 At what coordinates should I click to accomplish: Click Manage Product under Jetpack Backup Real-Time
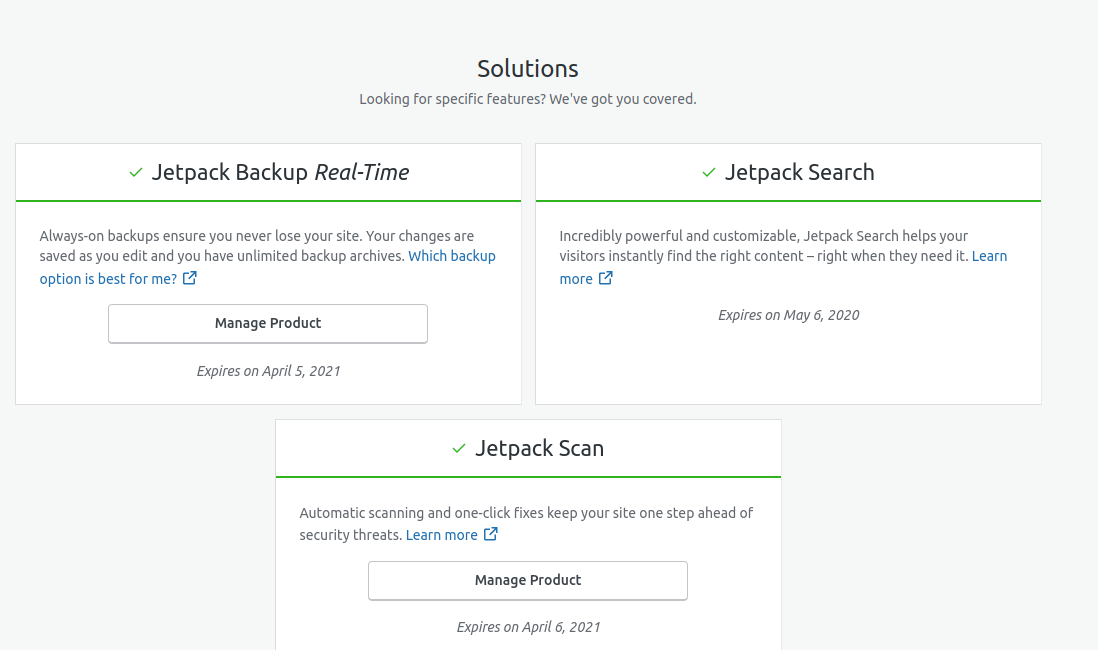(268, 324)
